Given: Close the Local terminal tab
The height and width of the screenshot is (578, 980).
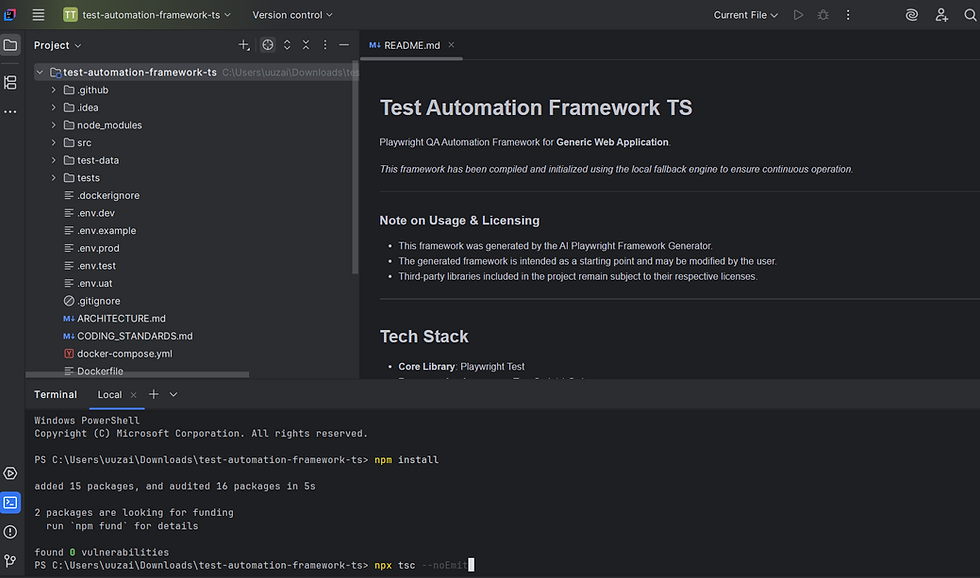Looking at the screenshot, I should pos(133,395).
